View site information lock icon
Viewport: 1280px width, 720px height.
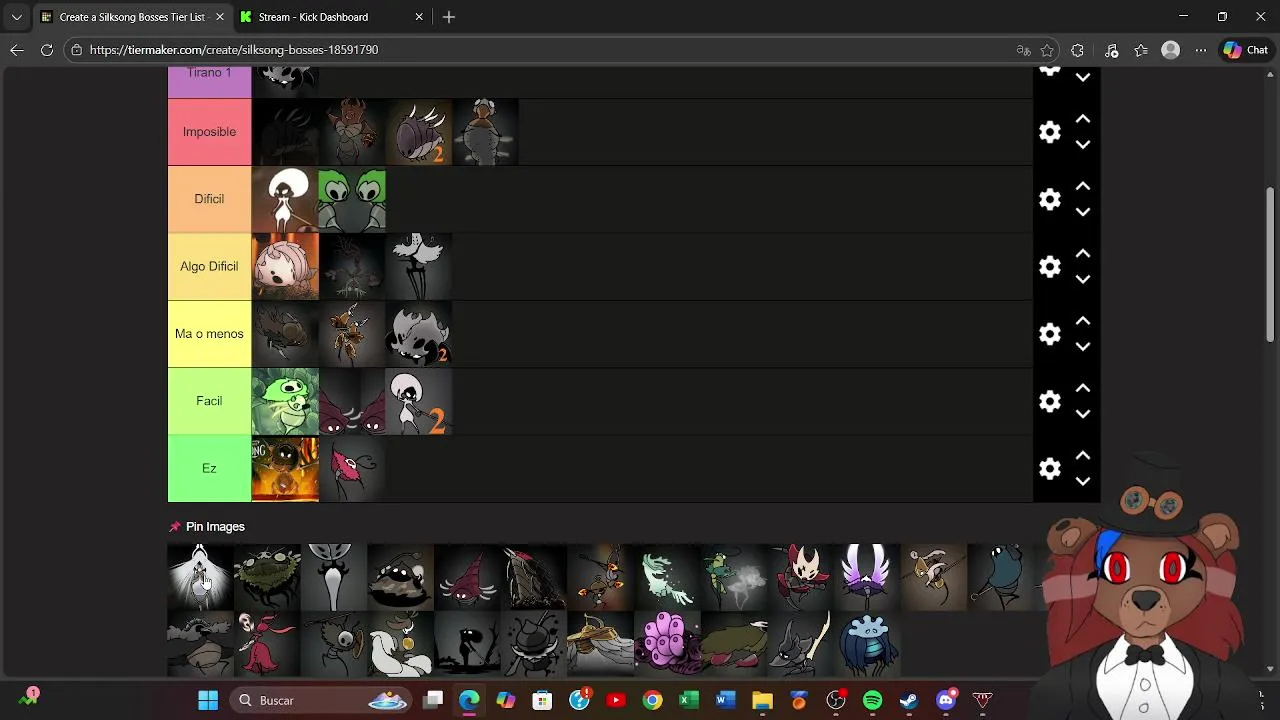(77, 50)
